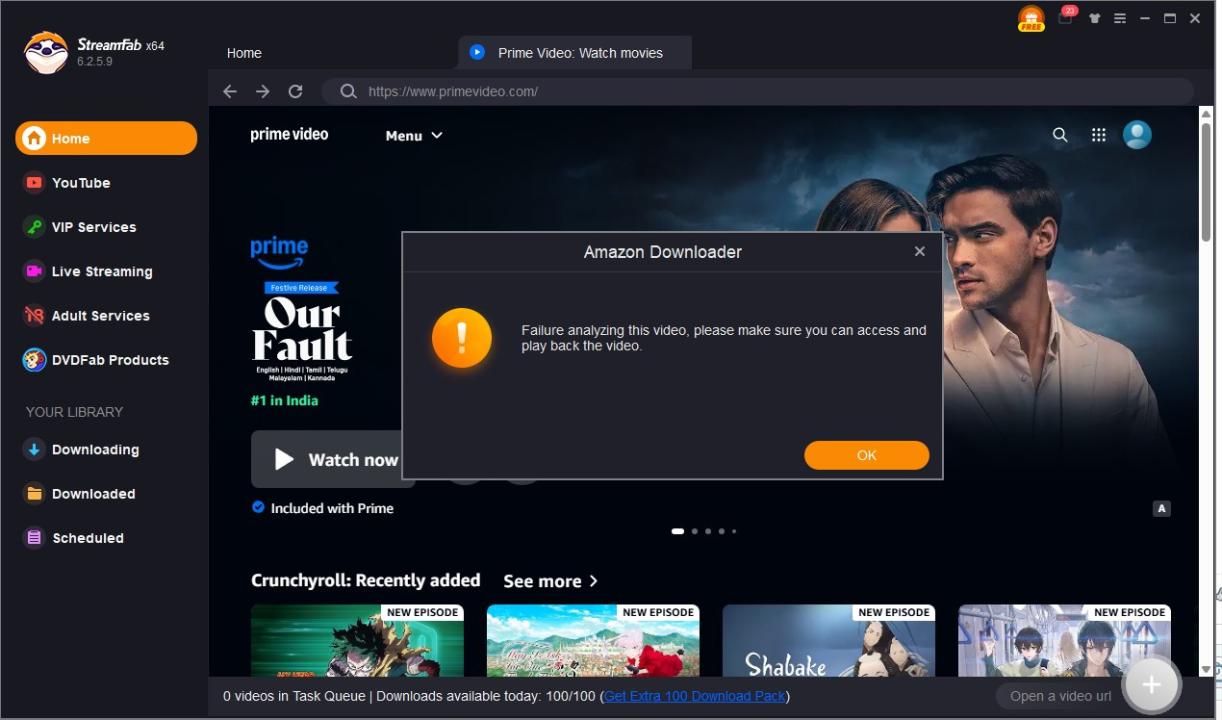Click the primevideo.com address bar
The image size is (1222, 720).
point(757,91)
